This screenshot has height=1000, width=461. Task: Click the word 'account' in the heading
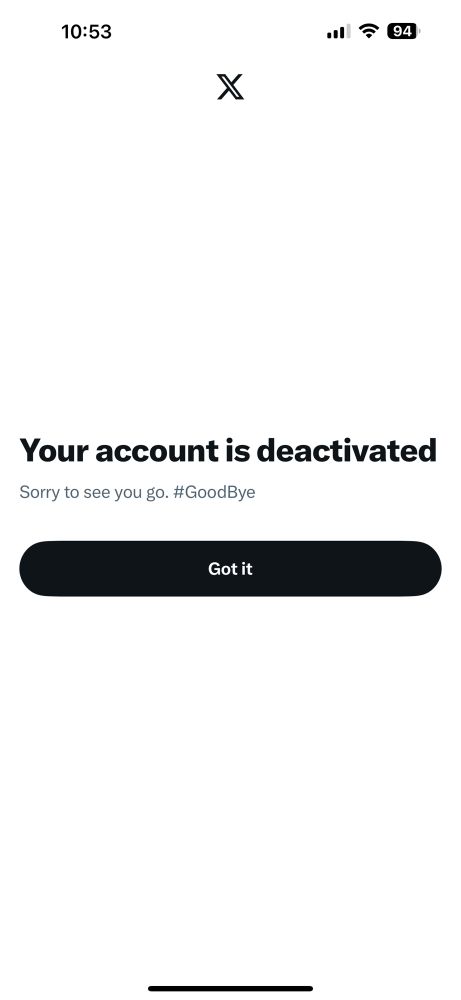coord(157,452)
